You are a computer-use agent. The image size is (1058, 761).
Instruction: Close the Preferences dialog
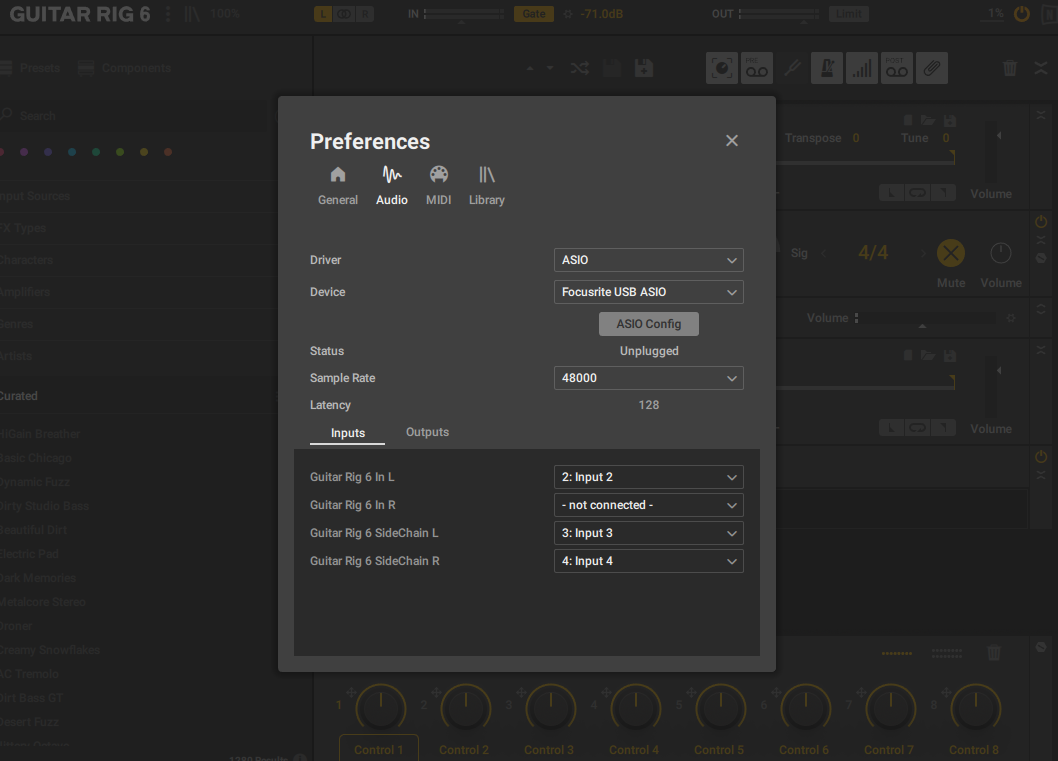coord(731,141)
